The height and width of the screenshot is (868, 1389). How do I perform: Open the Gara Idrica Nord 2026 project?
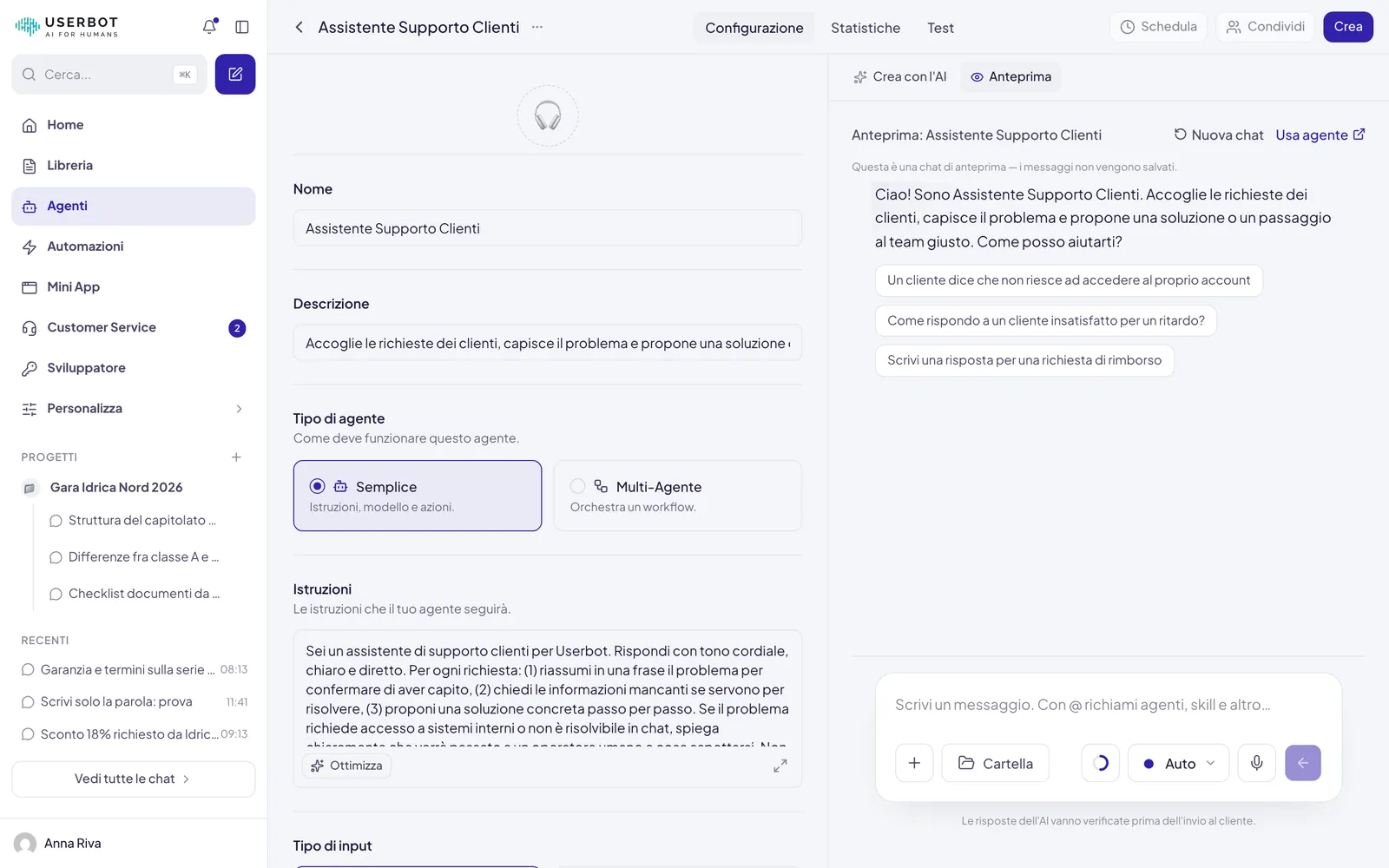[116, 488]
